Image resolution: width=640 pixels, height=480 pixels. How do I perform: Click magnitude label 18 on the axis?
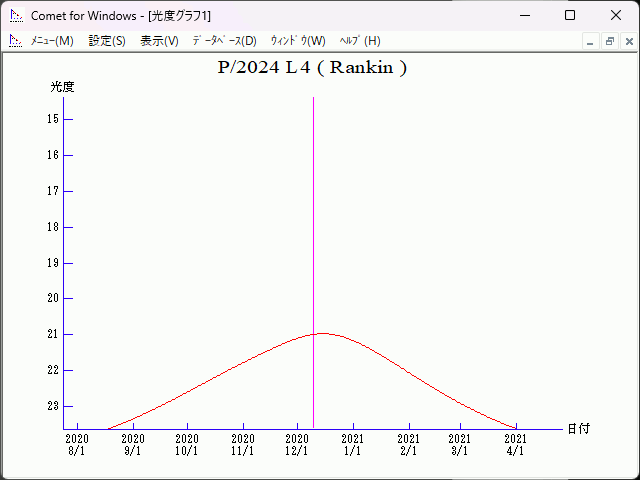point(53,227)
